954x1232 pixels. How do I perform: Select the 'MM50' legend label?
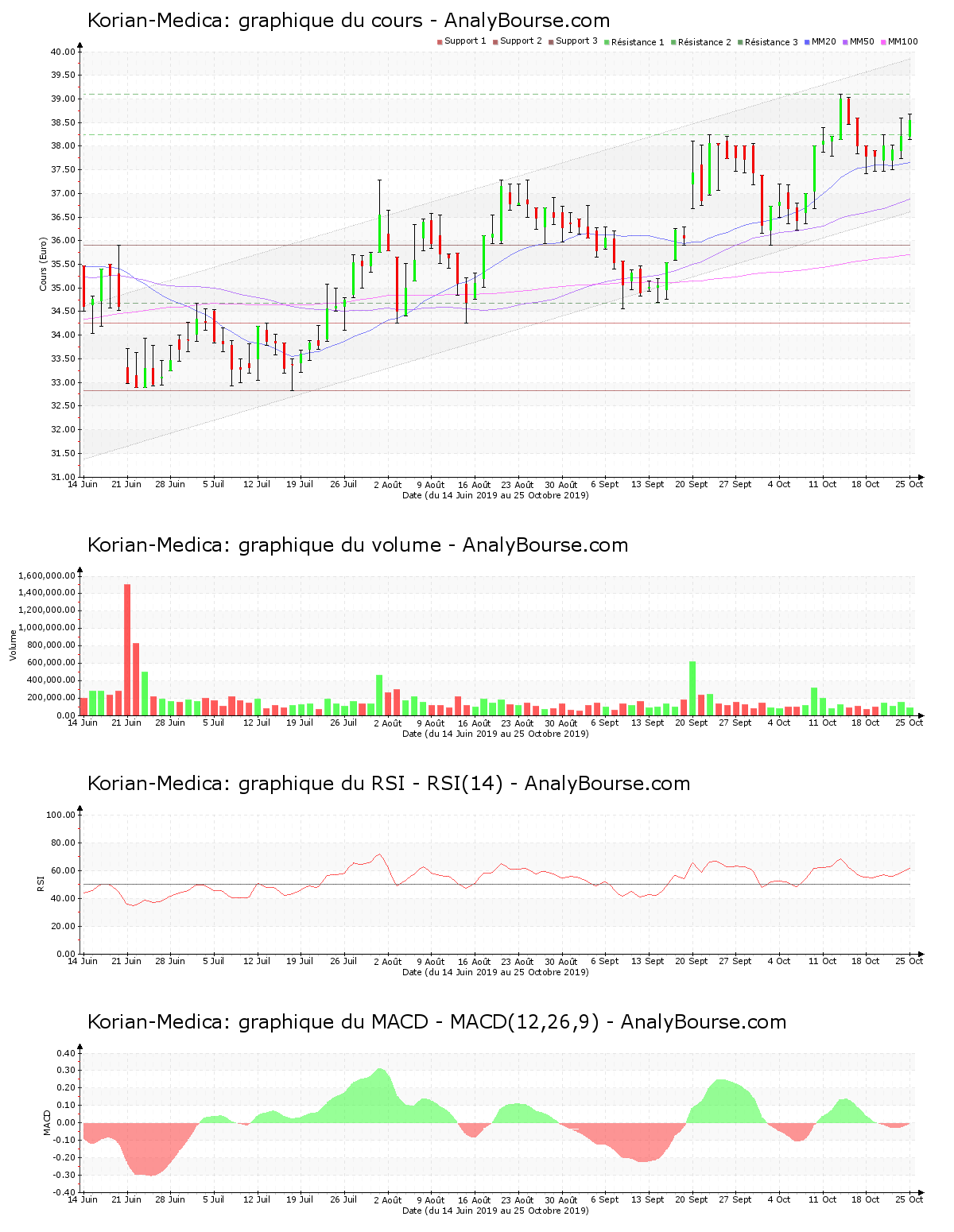862,41
